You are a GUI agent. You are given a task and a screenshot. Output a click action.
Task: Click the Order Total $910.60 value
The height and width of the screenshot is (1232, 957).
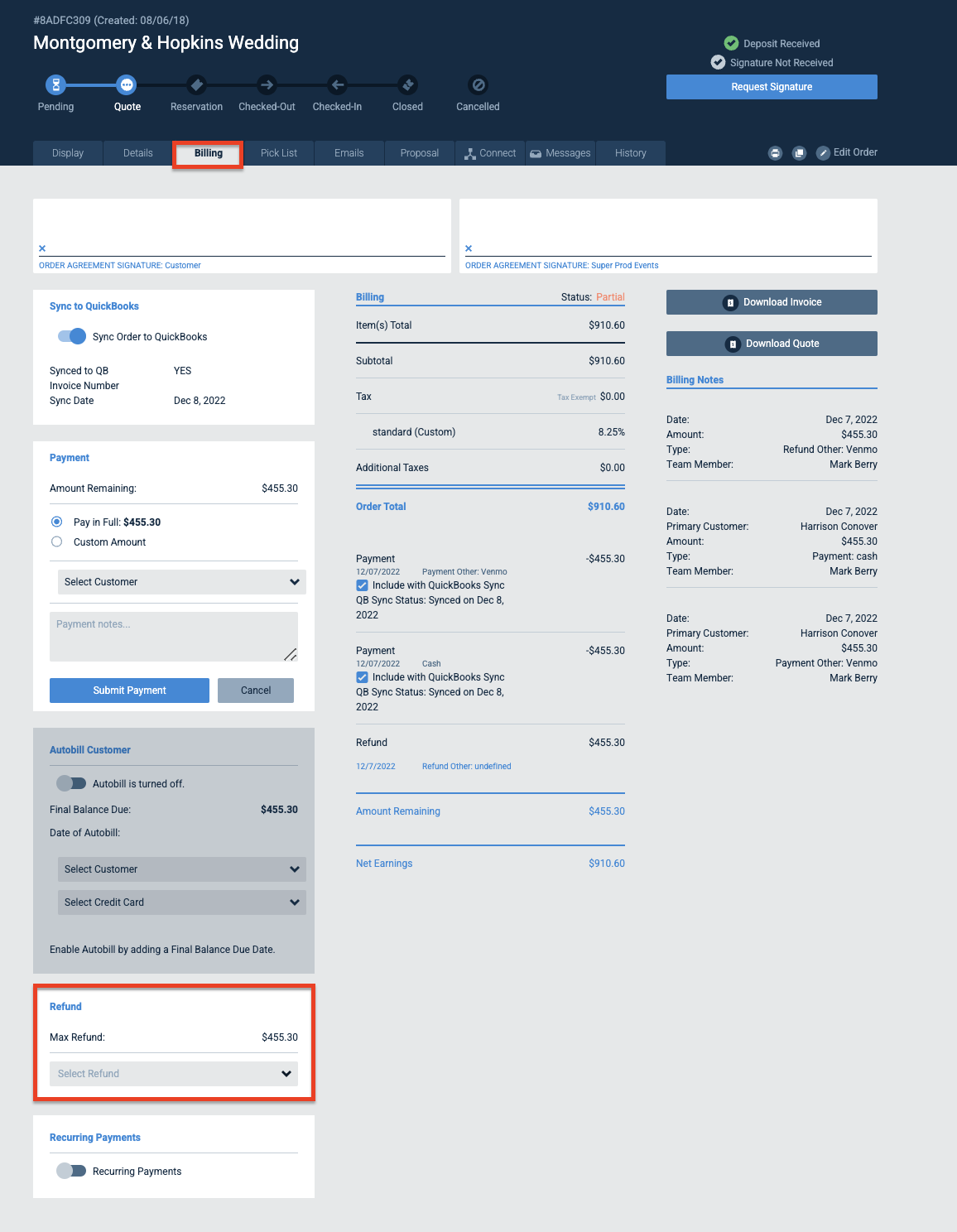606,507
